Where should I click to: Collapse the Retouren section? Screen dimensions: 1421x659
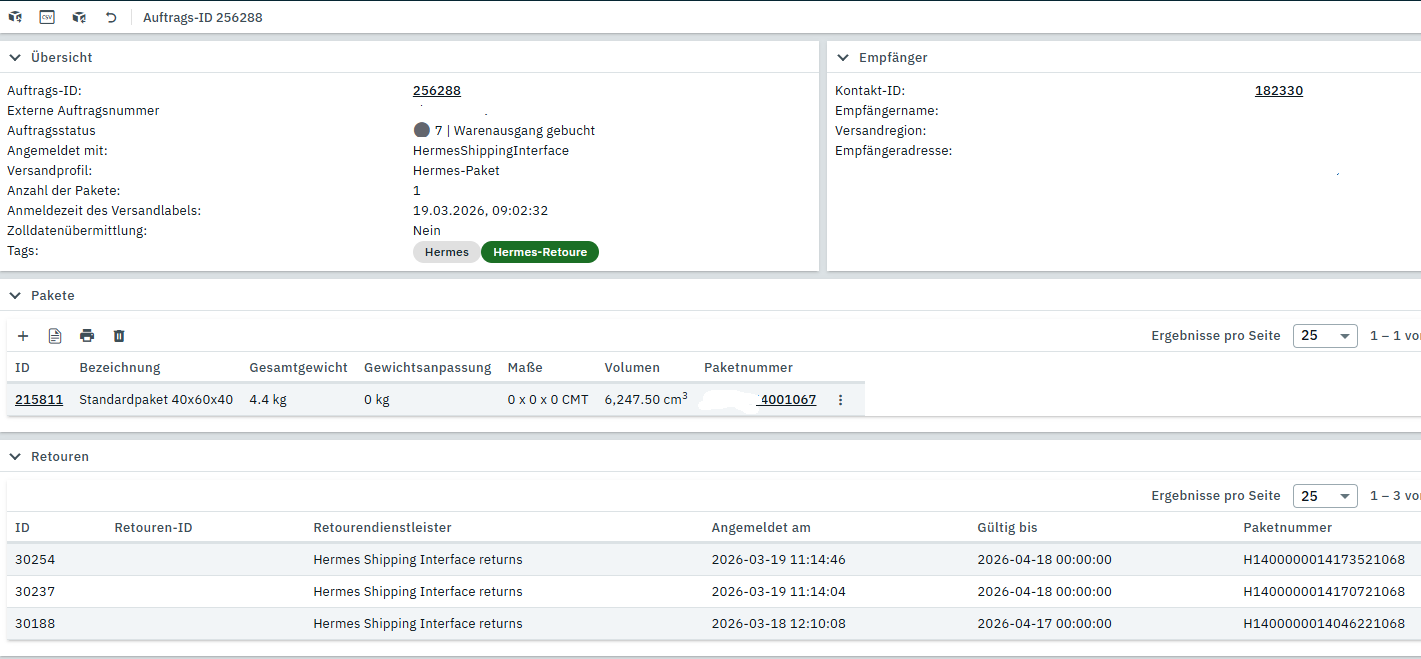click(x=15, y=457)
